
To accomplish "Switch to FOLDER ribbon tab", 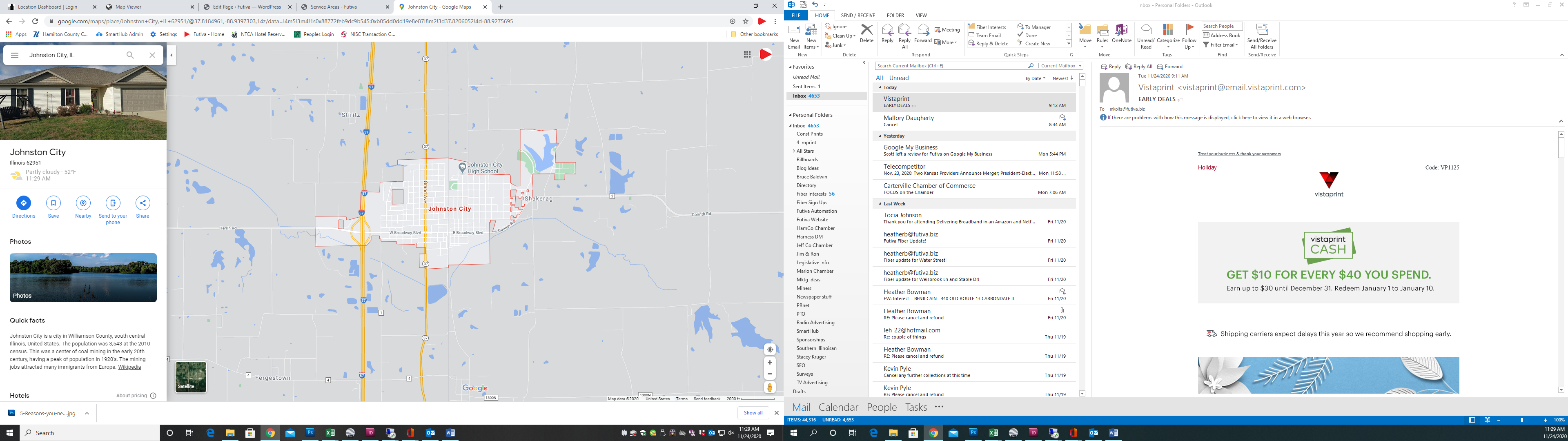I will pyautogui.click(x=895, y=15).
